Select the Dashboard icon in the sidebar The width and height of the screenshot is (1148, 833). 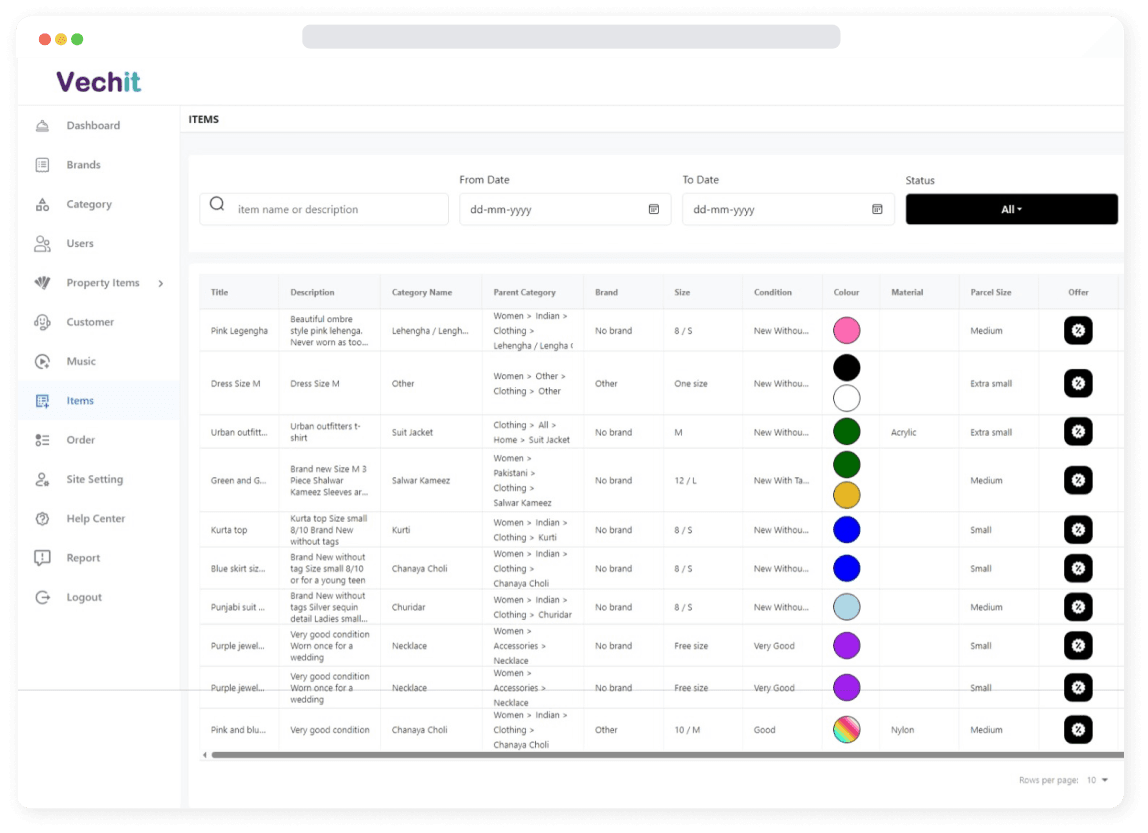click(42, 125)
